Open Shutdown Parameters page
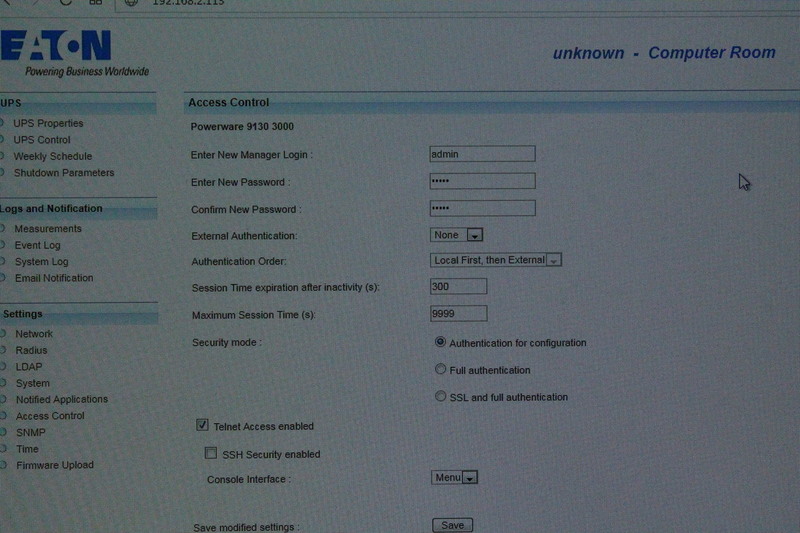Viewport: 800px width, 533px height. [x=64, y=173]
